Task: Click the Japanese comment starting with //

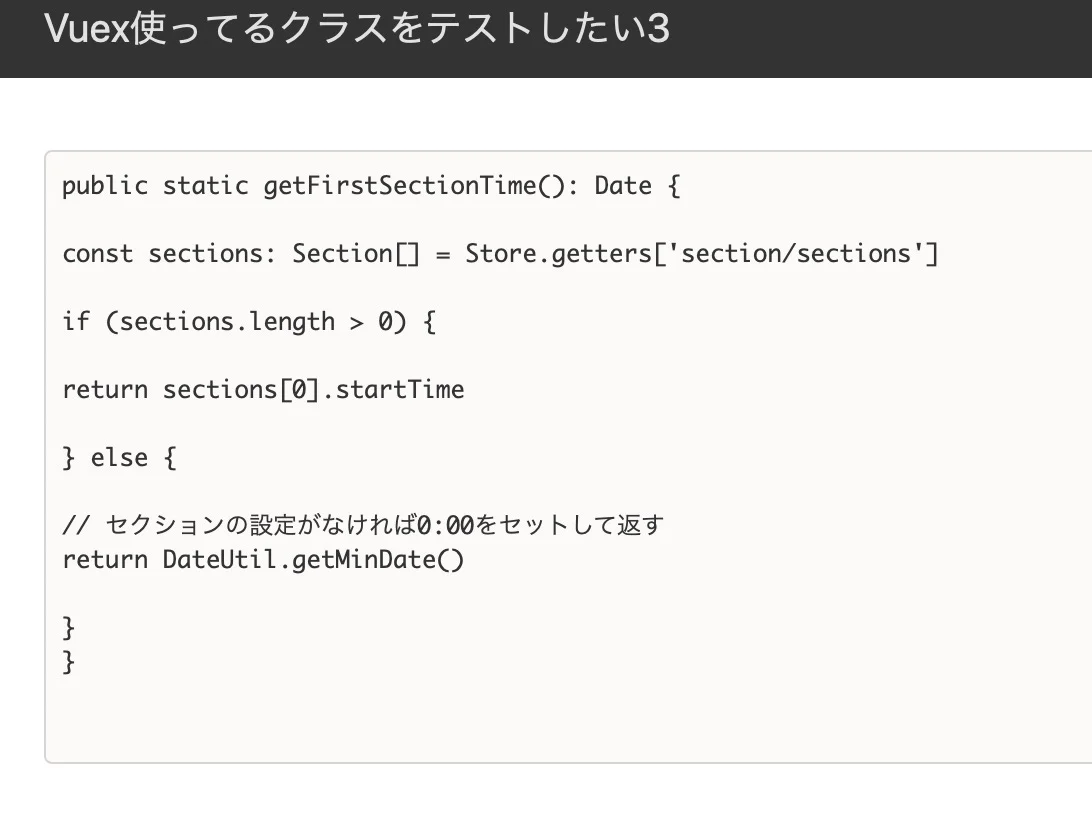Action: click(x=363, y=525)
